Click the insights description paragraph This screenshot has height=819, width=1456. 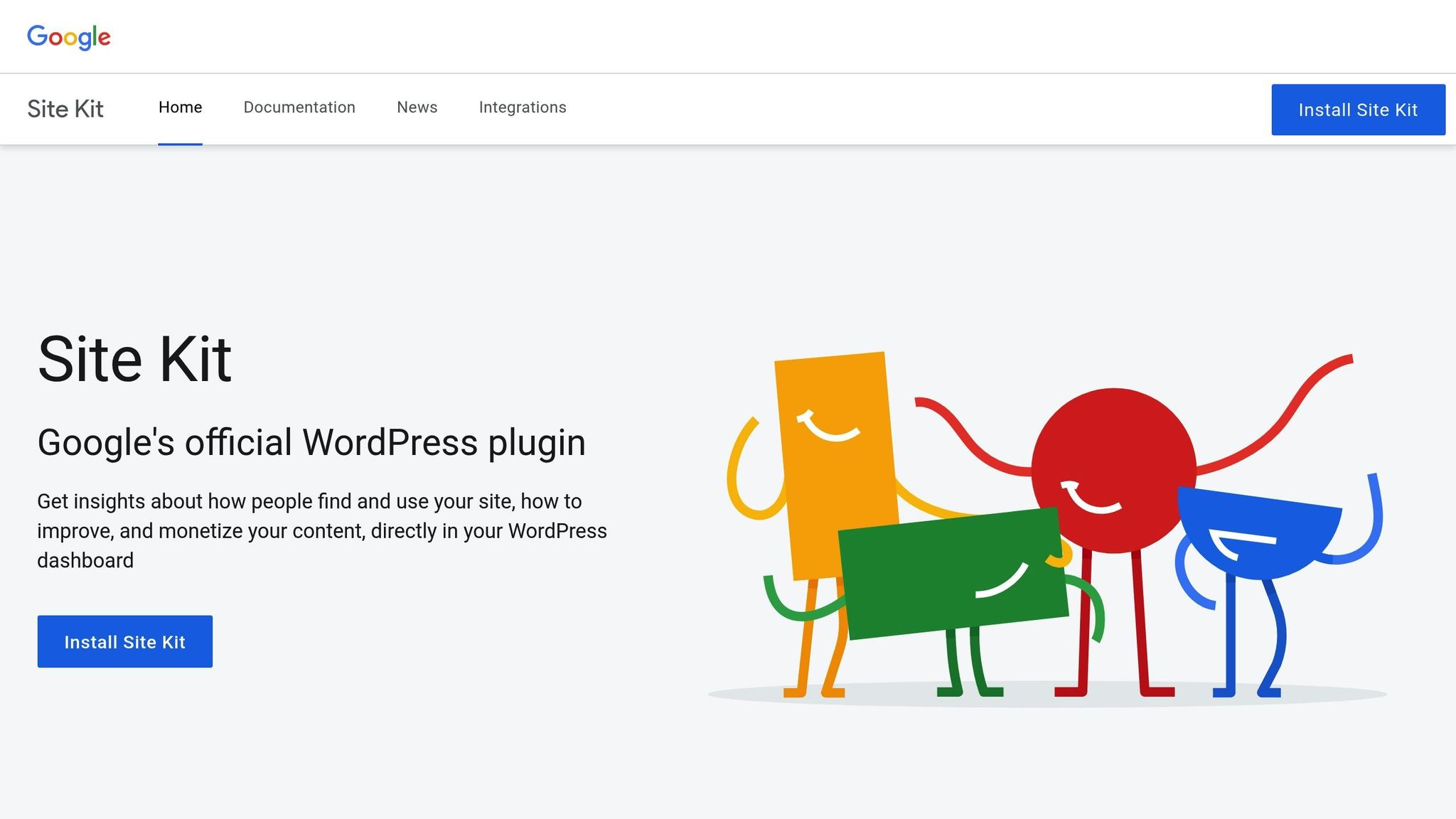pyautogui.click(x=320, y=530)
